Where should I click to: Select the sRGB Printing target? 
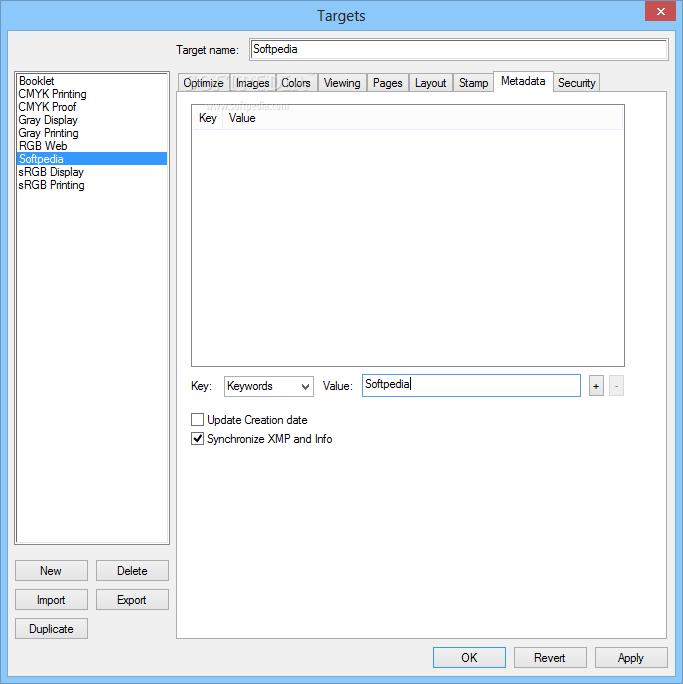[x=92, y=185]
